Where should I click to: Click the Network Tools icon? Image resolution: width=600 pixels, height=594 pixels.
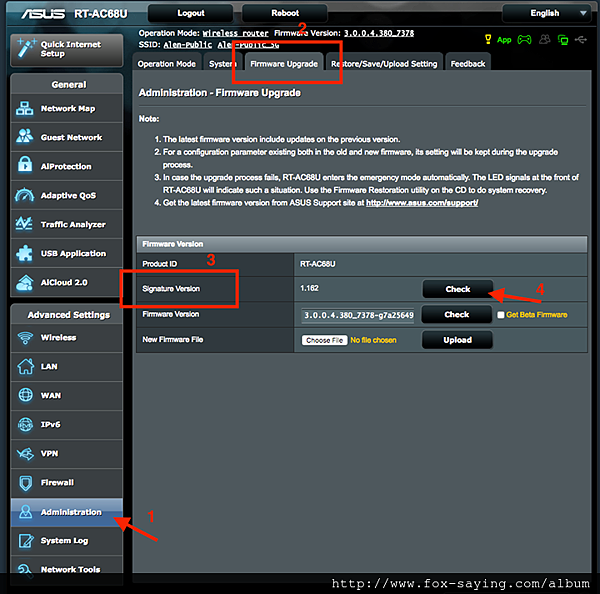[x=25, y=570]
